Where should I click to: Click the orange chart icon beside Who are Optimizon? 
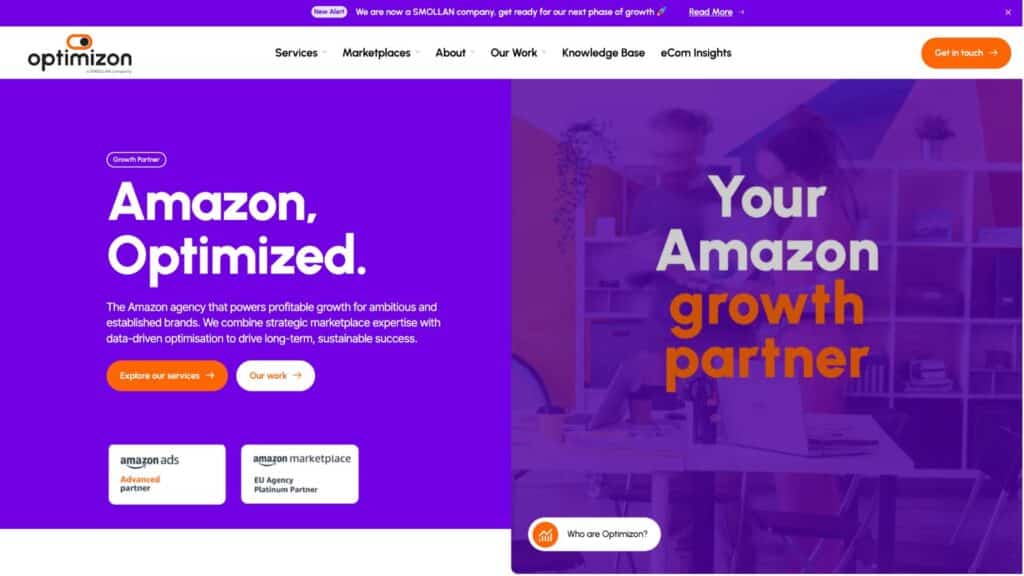[x=545, y=534]
